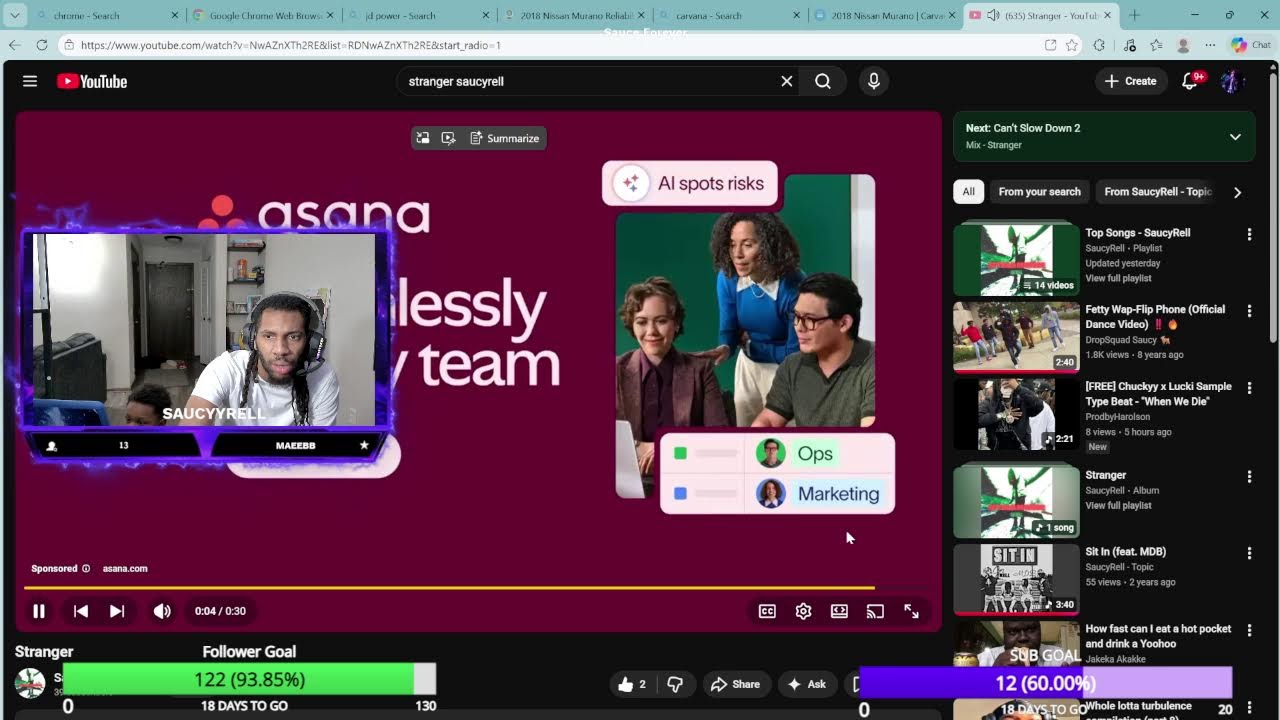This screenshot has width=1280, height=720.
Task: Open options for the hot pocket Yoohoo video
Action: [1249, 630]
